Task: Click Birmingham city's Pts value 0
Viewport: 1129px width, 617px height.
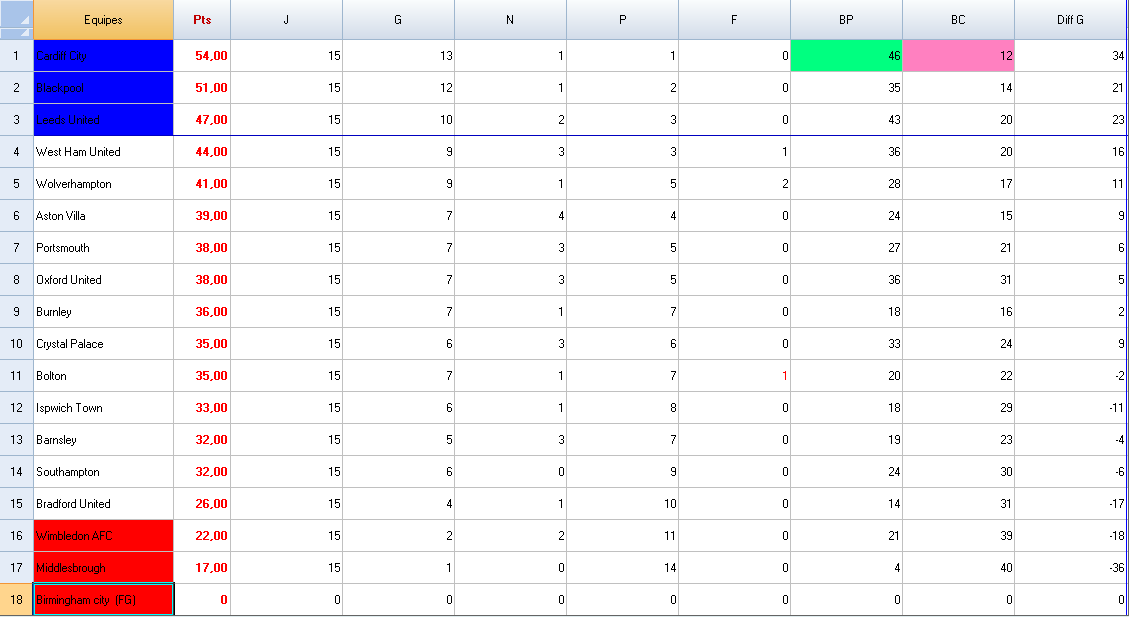Action: click(x=202, y=600)
